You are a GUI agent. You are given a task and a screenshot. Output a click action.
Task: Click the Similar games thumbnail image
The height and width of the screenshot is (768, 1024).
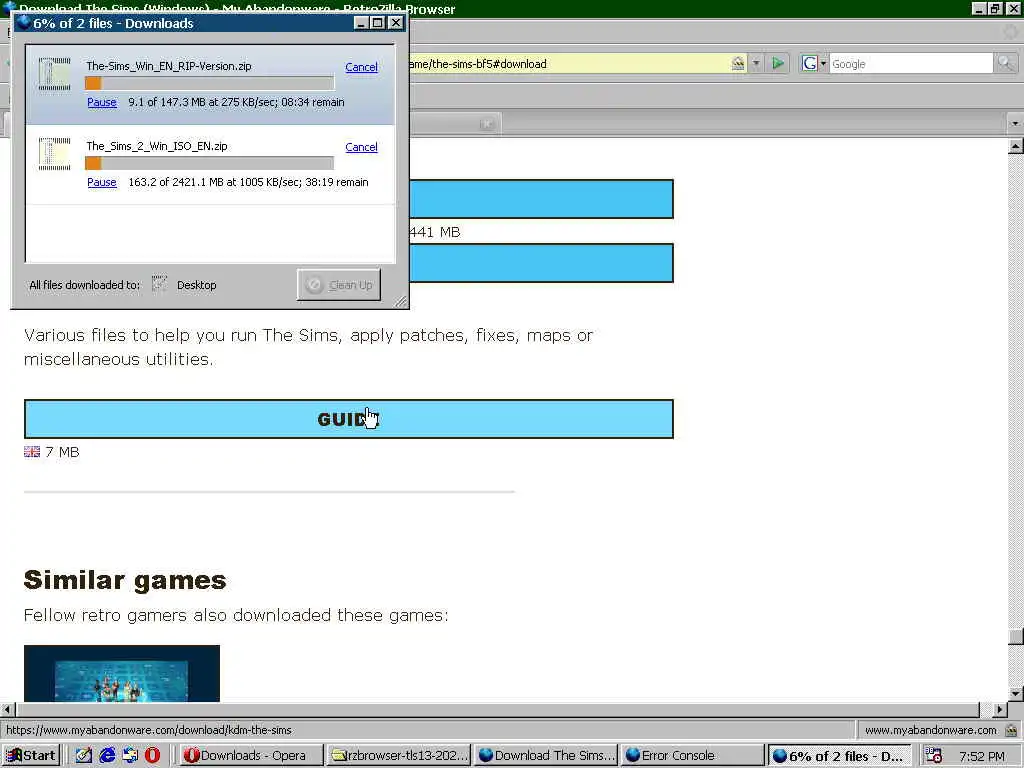(121, 673)
